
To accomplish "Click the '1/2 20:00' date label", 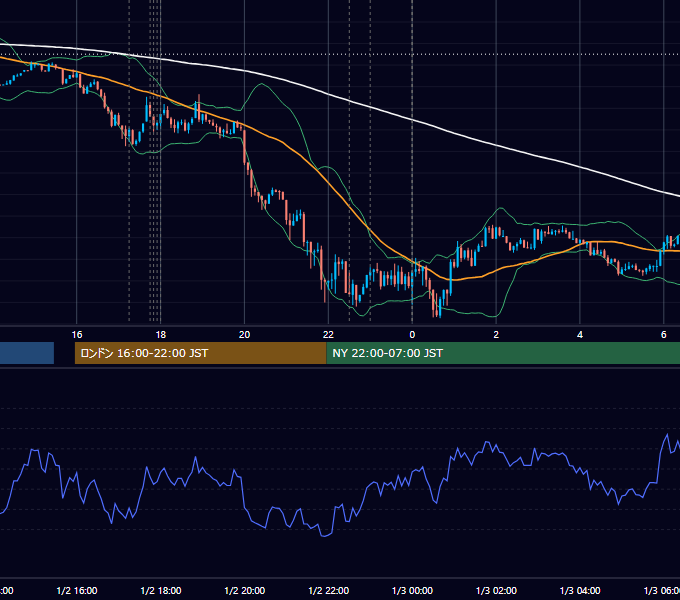I will click(x=245, y=591).
